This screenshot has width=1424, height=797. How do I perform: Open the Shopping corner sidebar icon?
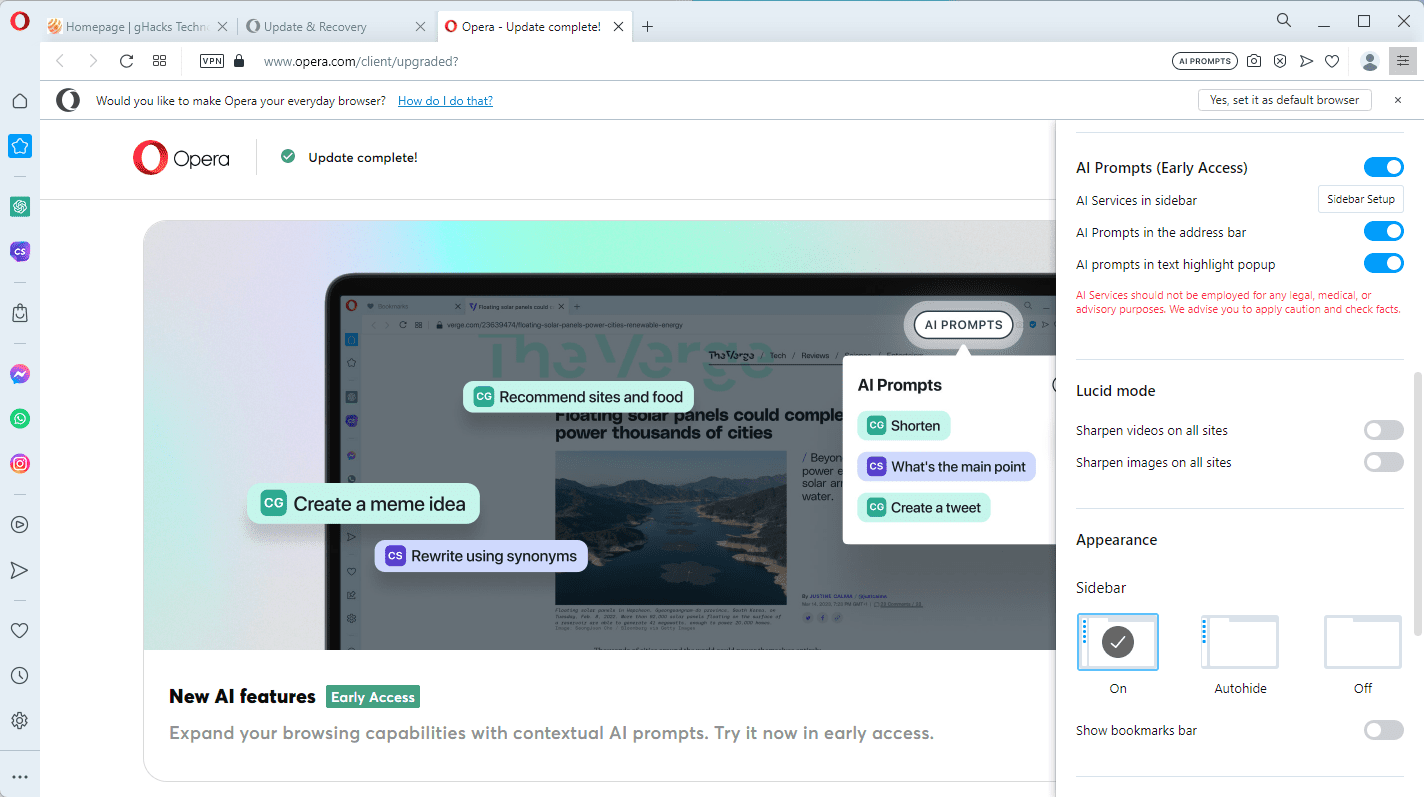20,313
